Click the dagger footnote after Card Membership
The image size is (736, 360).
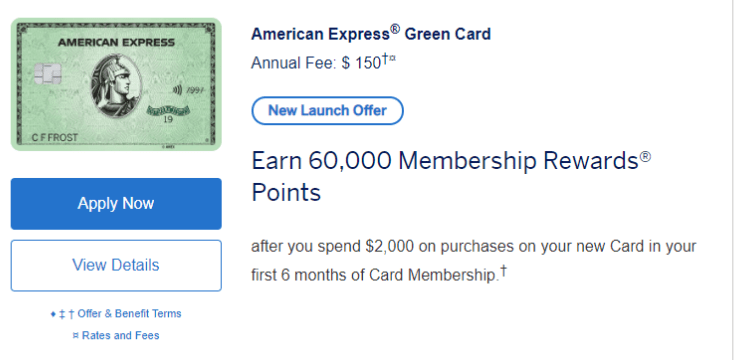coord(503,270)
